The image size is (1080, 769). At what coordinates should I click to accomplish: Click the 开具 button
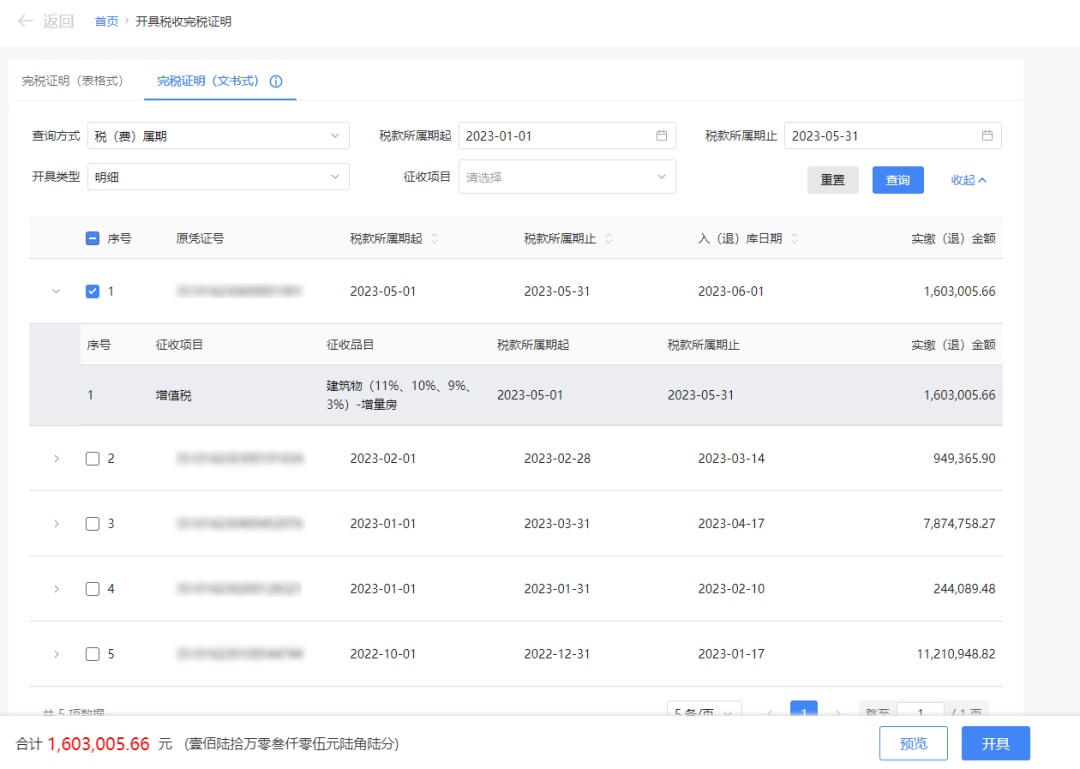coord(995,744)
